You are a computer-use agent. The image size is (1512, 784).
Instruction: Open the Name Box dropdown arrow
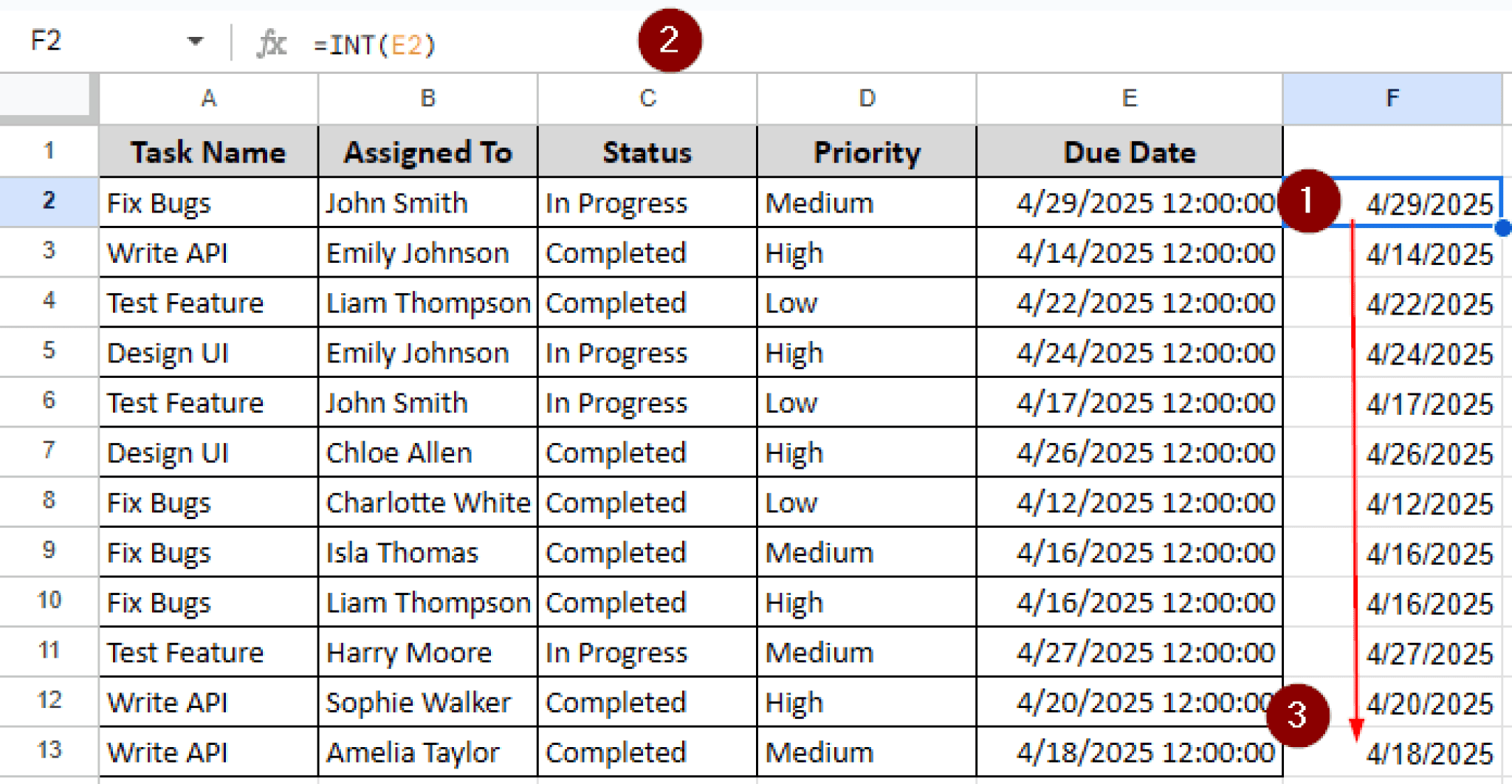pyautogui.click(x=194, y=41)
